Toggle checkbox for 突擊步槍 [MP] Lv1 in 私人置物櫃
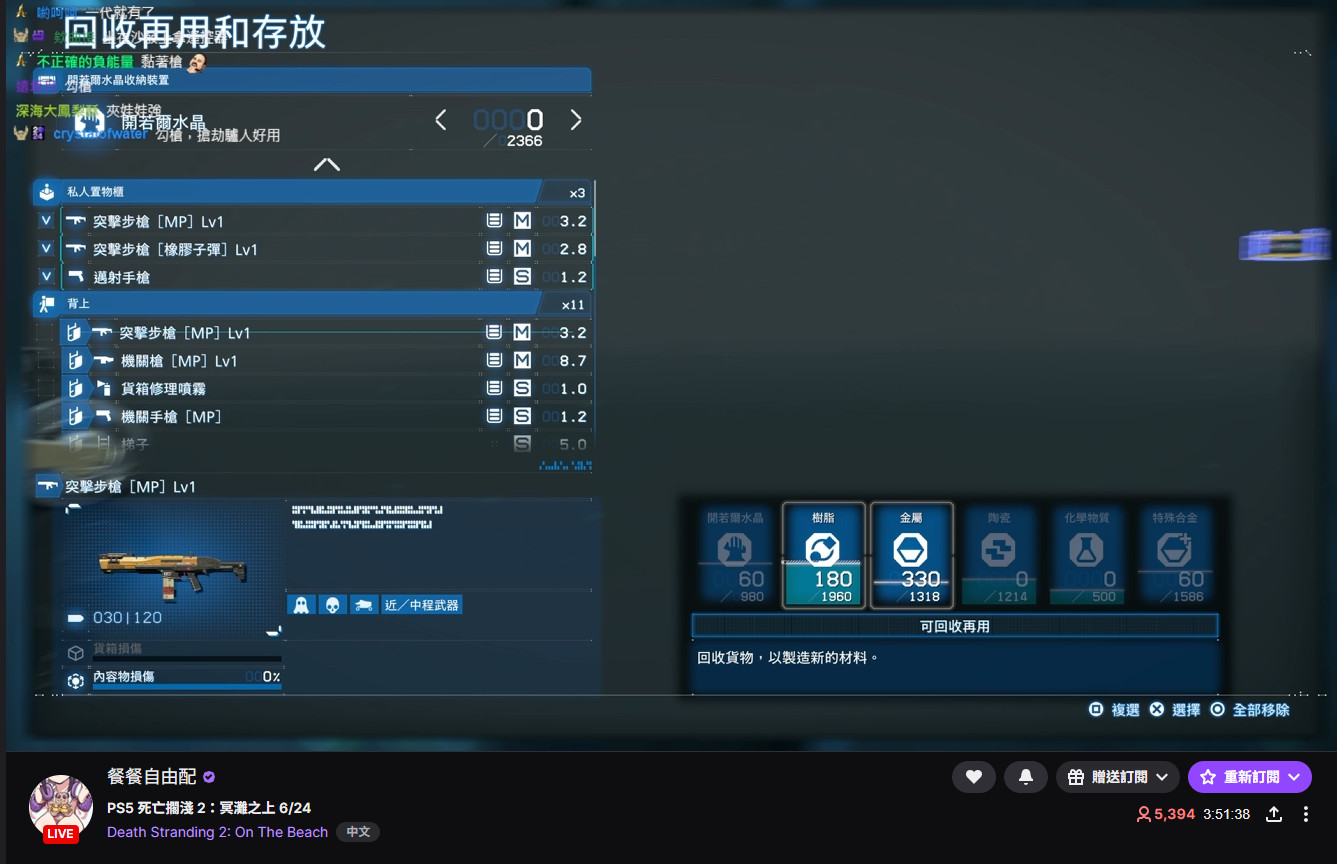This screenshot has width=1337, height=864. pyautogui.click(x=46, y=221)
